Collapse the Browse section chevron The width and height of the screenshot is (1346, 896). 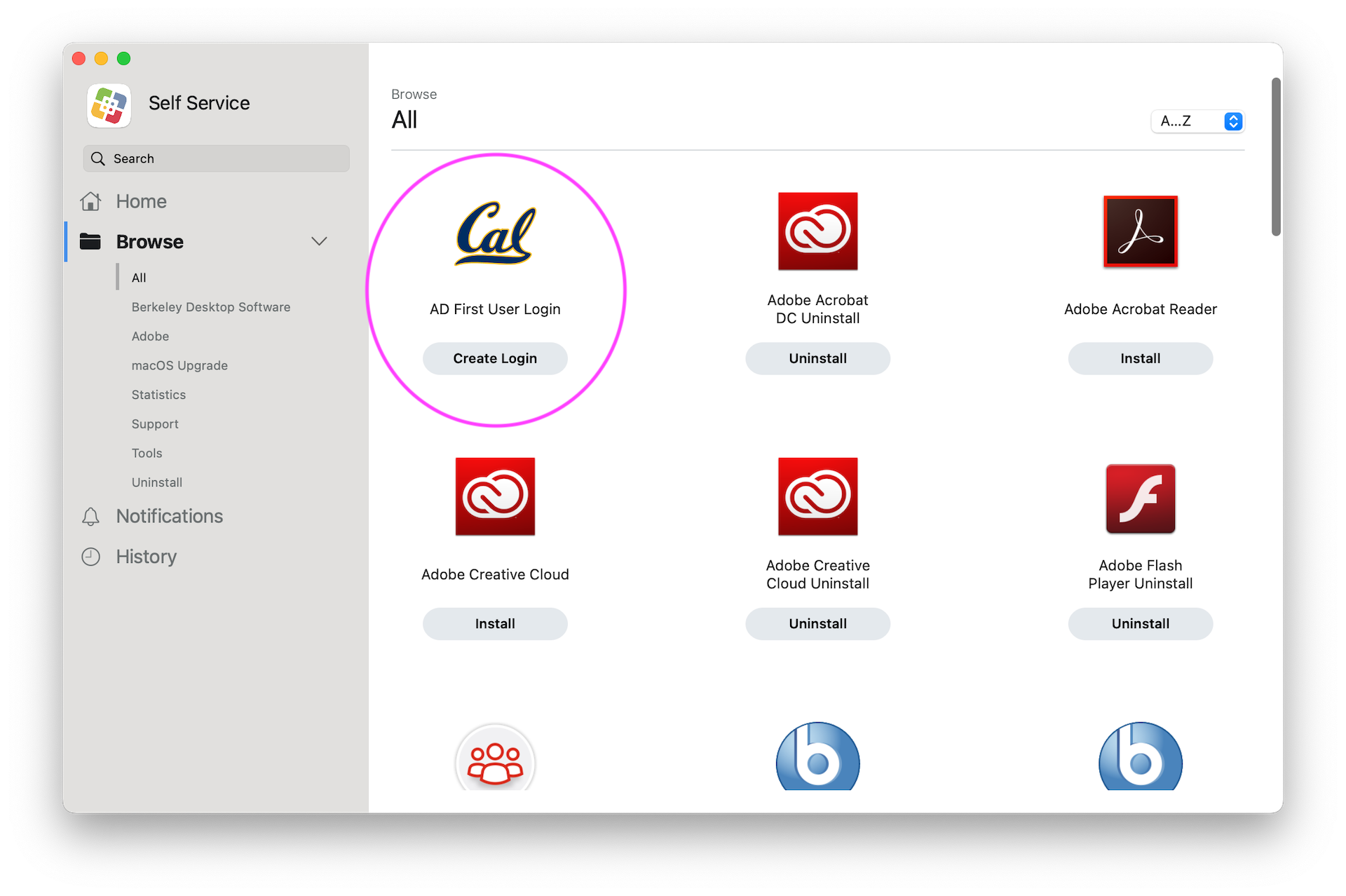[x=319, y=241]
